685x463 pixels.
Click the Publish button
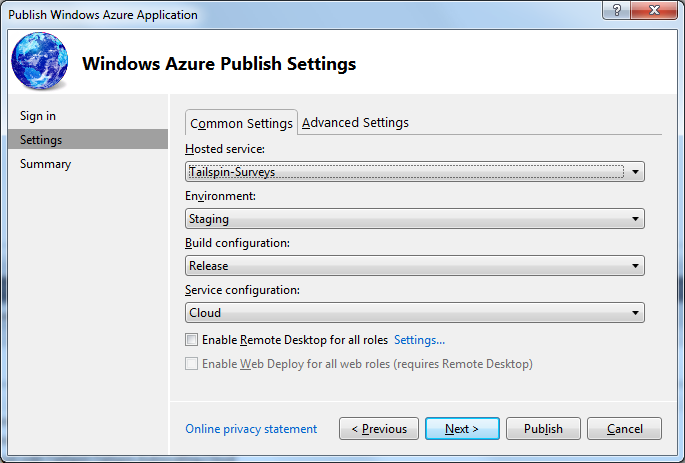pos(543,428)
